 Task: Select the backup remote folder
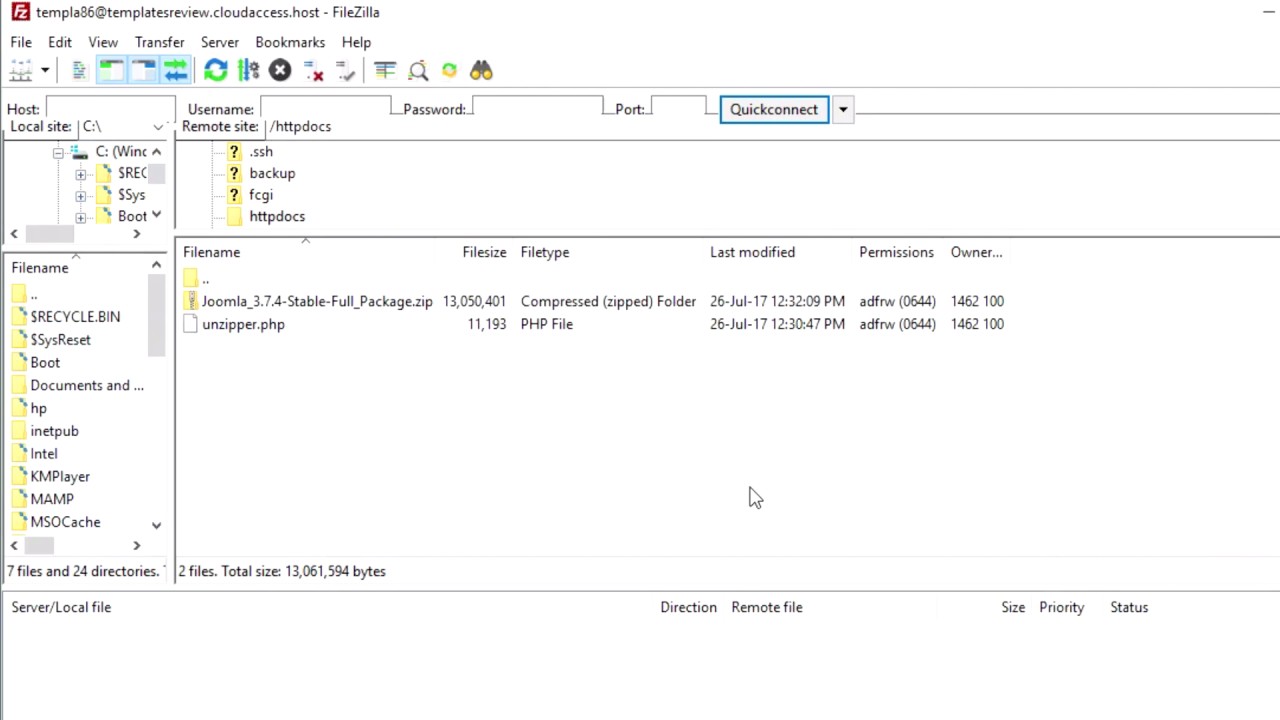pos(272,173)
